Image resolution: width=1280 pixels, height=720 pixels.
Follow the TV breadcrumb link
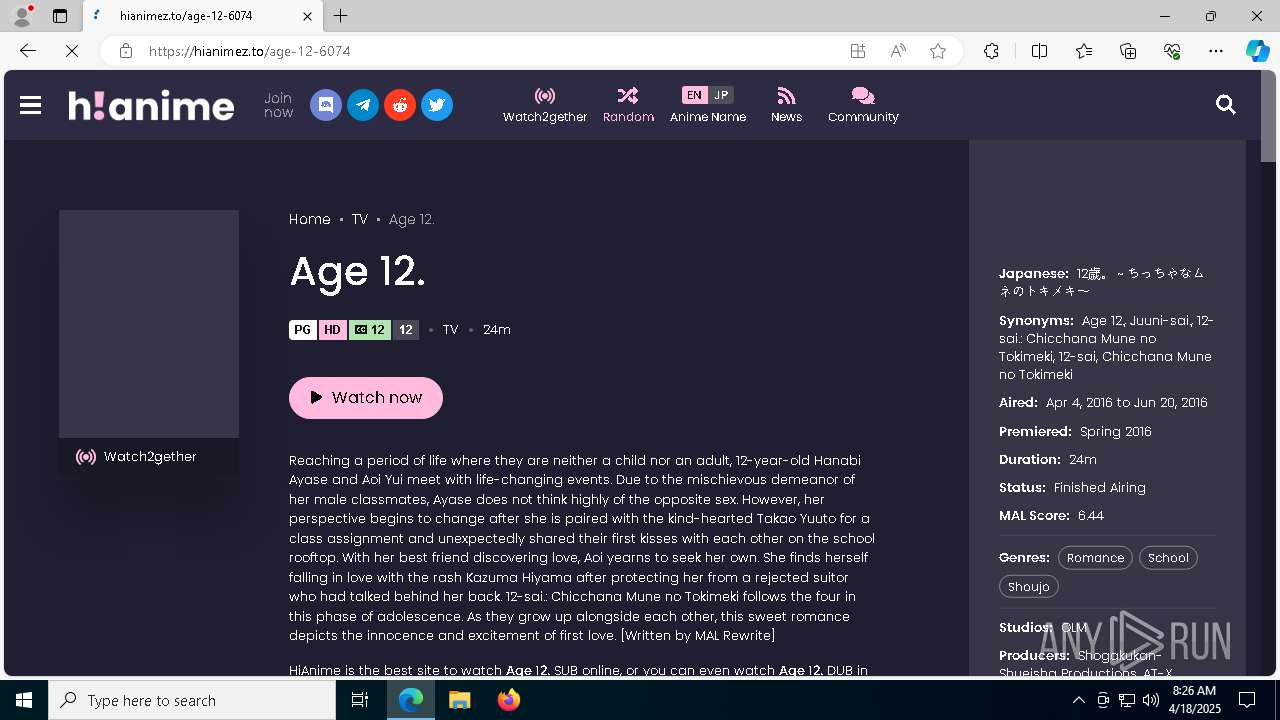[x=360, y=219]
